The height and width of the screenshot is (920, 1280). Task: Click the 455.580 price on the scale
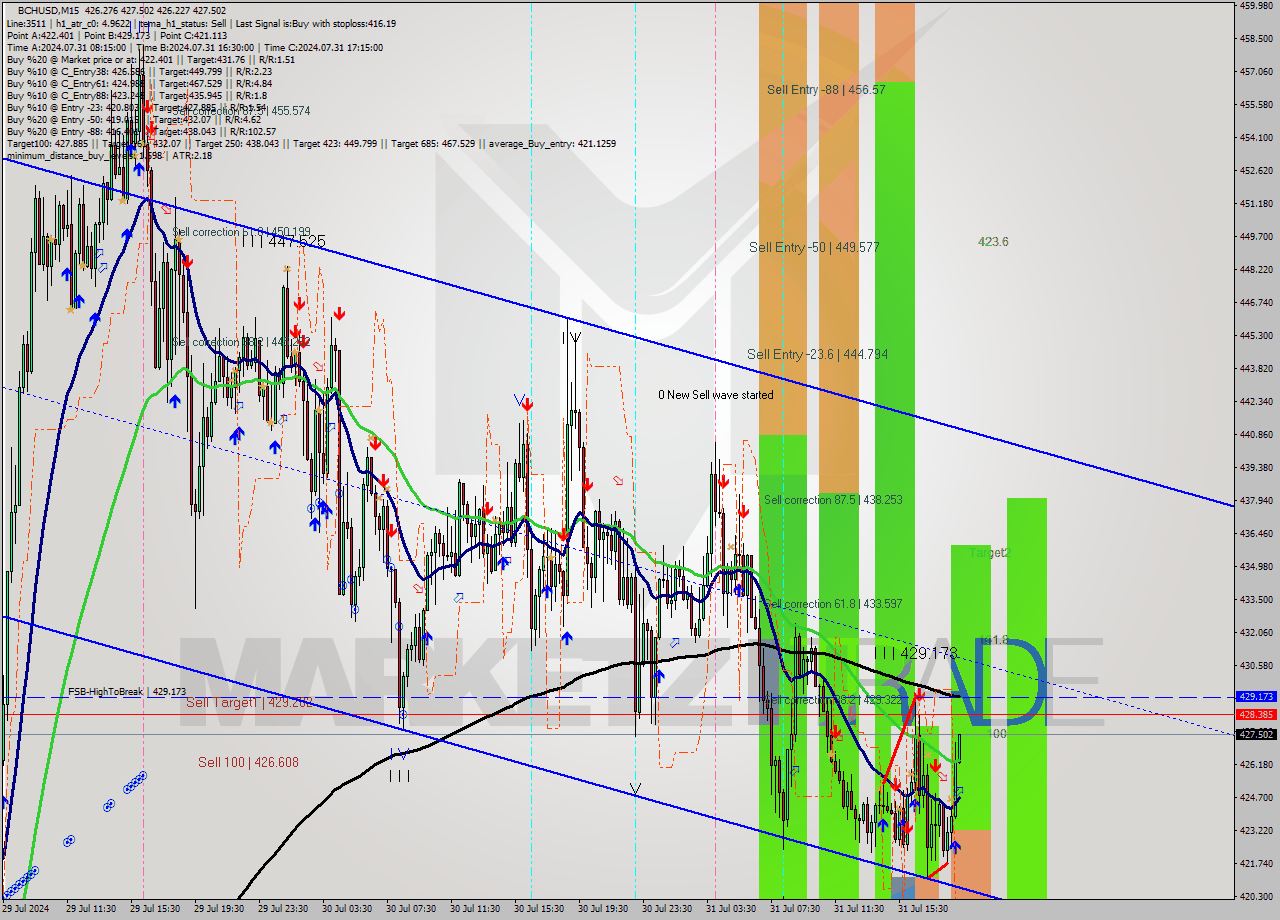(1255, 104)
